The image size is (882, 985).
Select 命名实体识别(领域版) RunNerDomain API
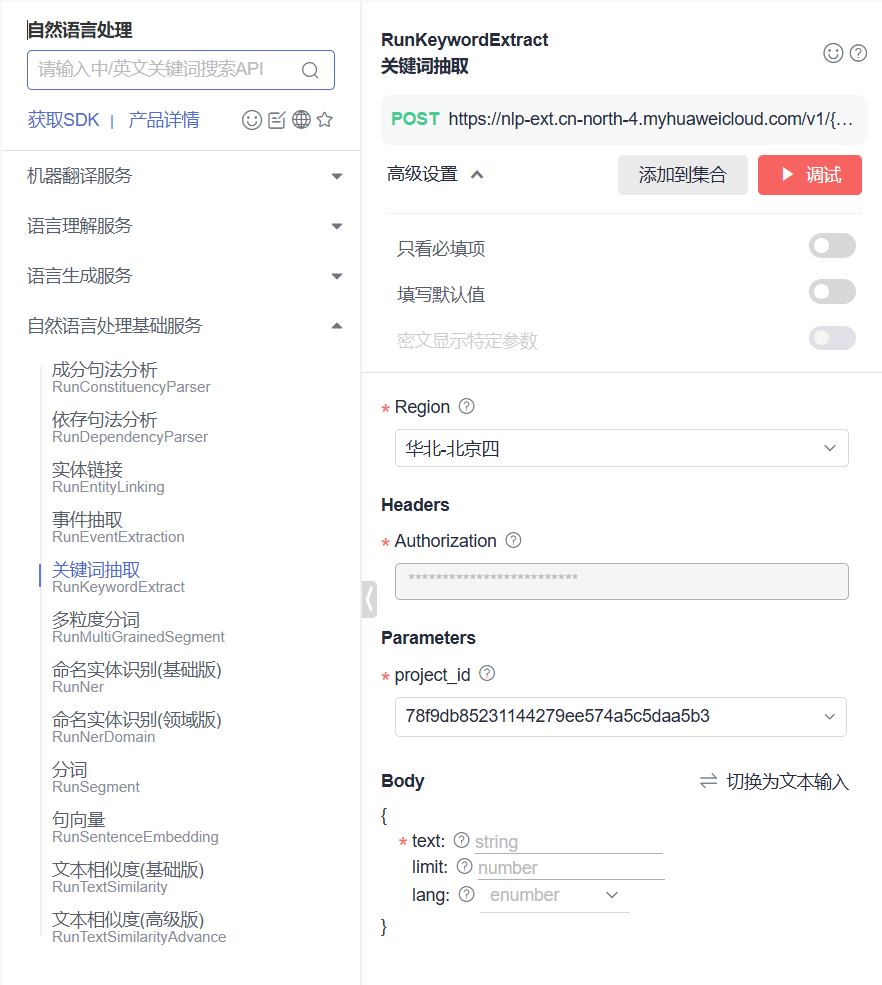click(x=137, y=727)
